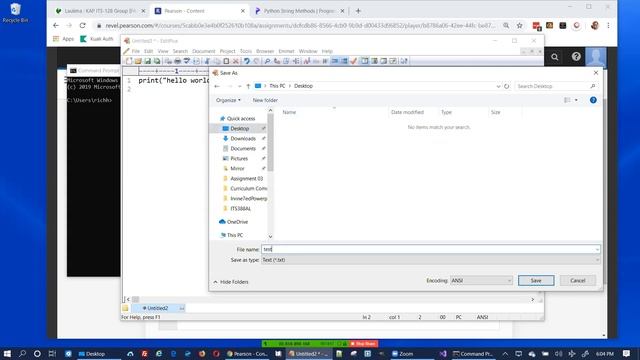Viewport: 640px width, 360px height.
Task: Click Pearson page help question icon
Action: click(x=576, y=57)
